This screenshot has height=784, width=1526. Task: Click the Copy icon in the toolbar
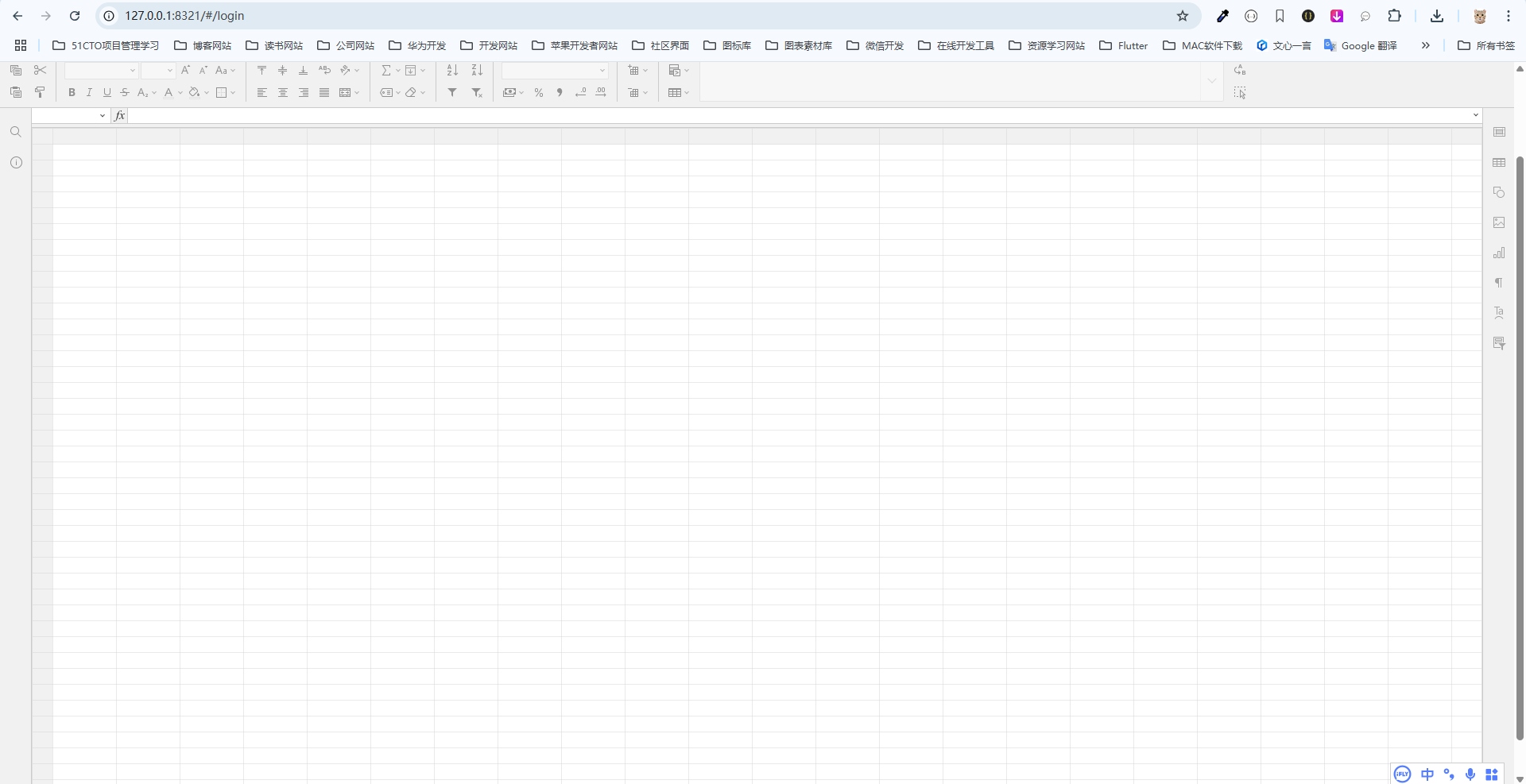tap(16, 71)
